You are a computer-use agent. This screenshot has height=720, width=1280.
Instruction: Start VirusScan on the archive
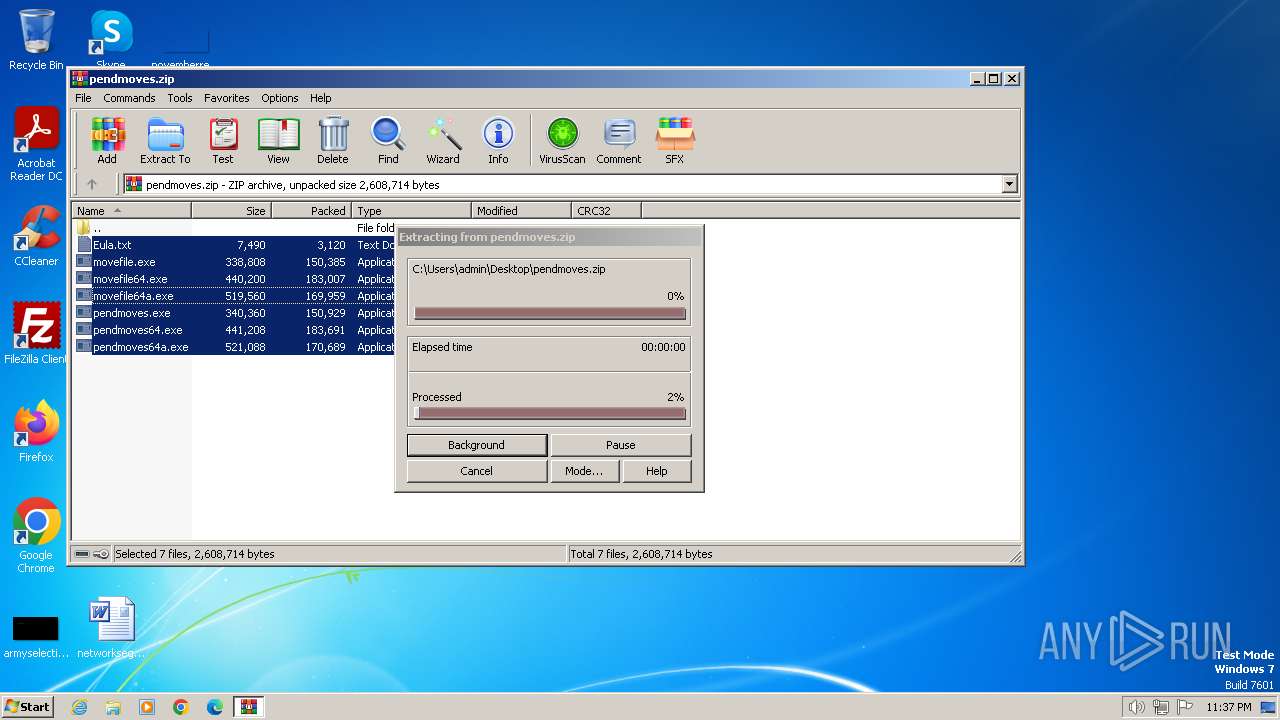click(x=562, y=140)
